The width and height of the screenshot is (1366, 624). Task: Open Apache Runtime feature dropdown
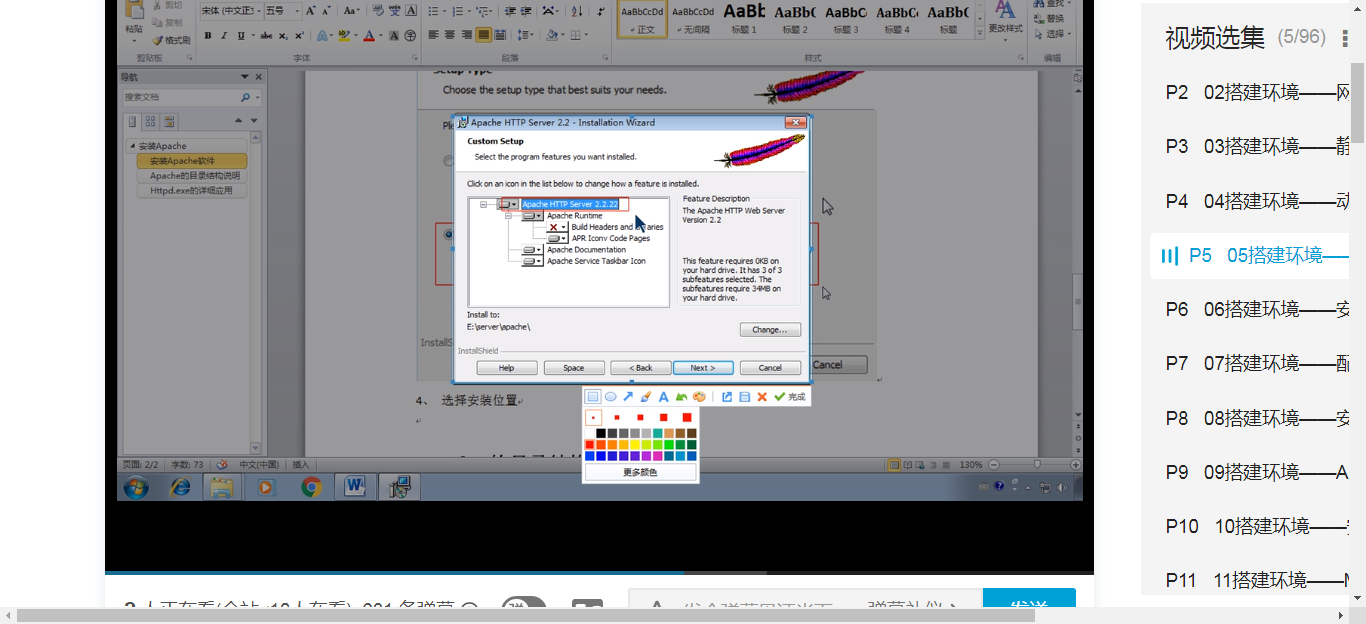point(533,216)
